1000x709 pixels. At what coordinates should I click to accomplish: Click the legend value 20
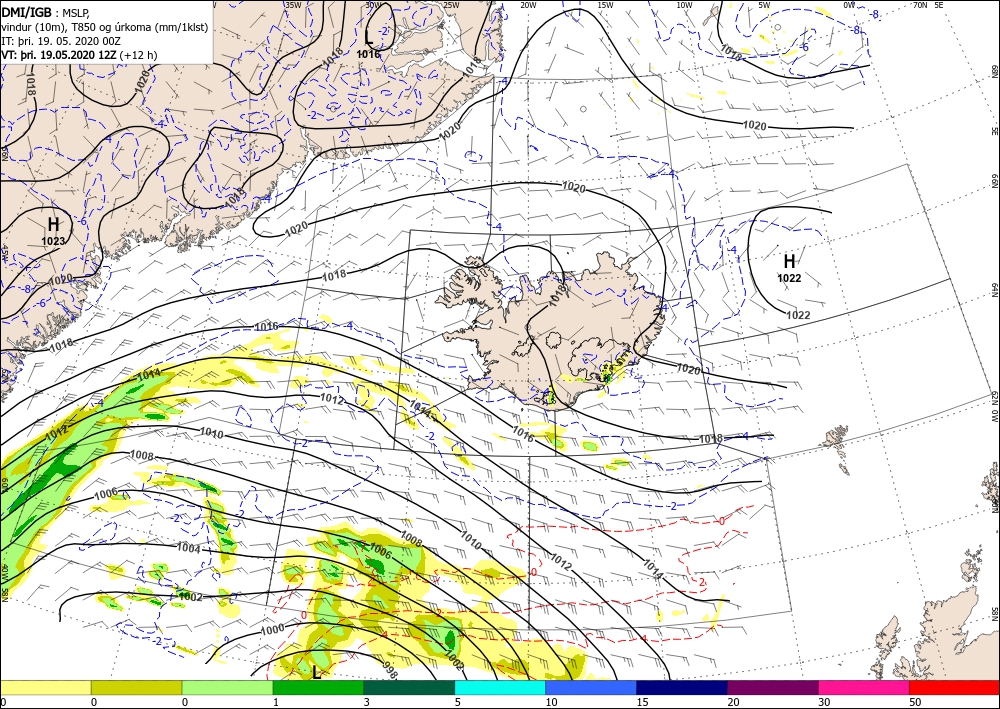733,702
